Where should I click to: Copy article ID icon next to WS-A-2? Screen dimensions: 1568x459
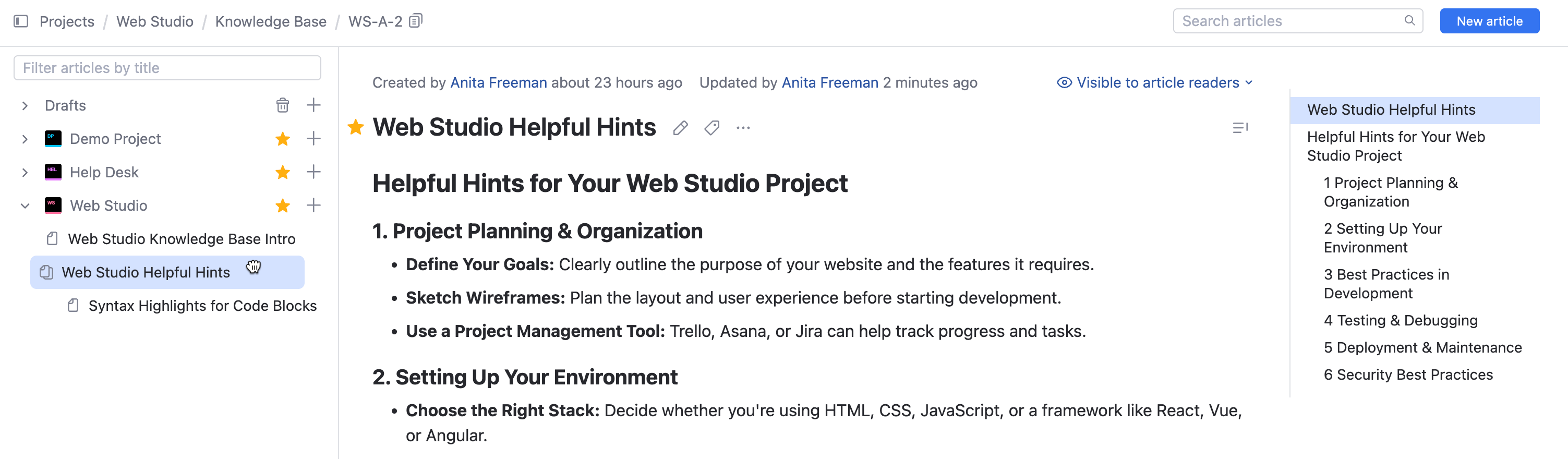[416, 21]
